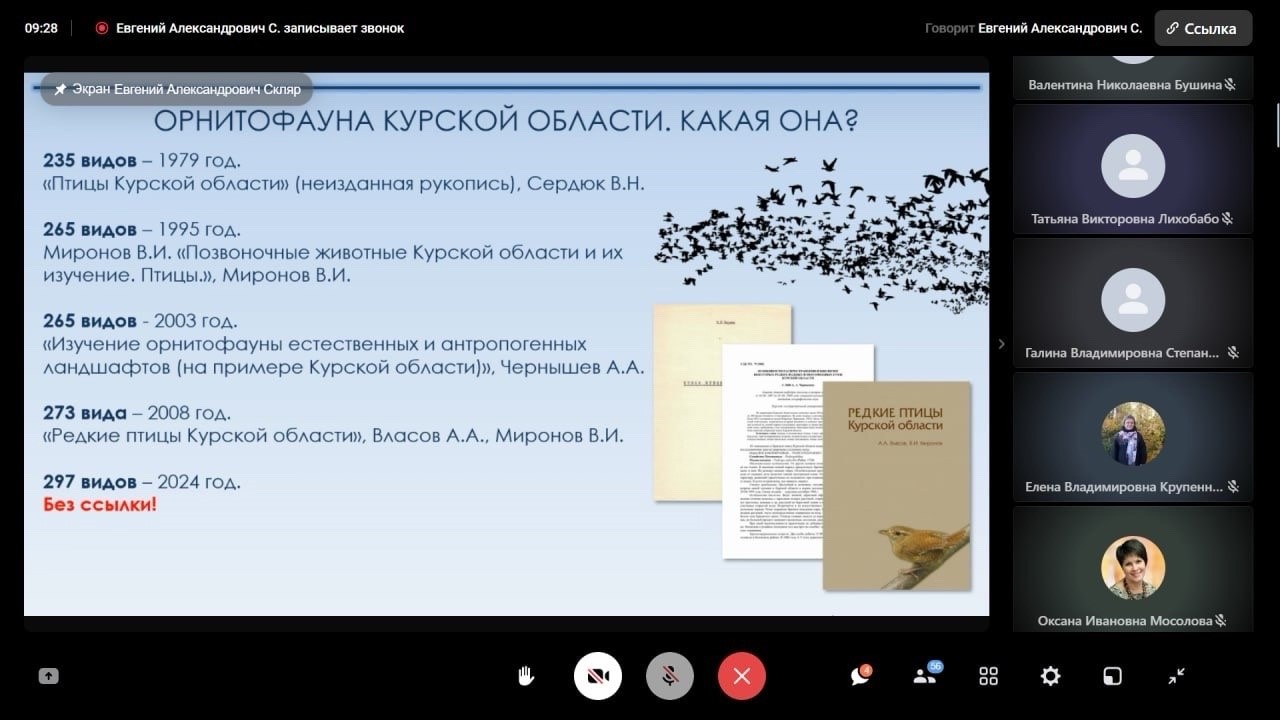1280x720 pixels.
Task: Click the red recording indicator icon
Action: [x=101, y=28]
